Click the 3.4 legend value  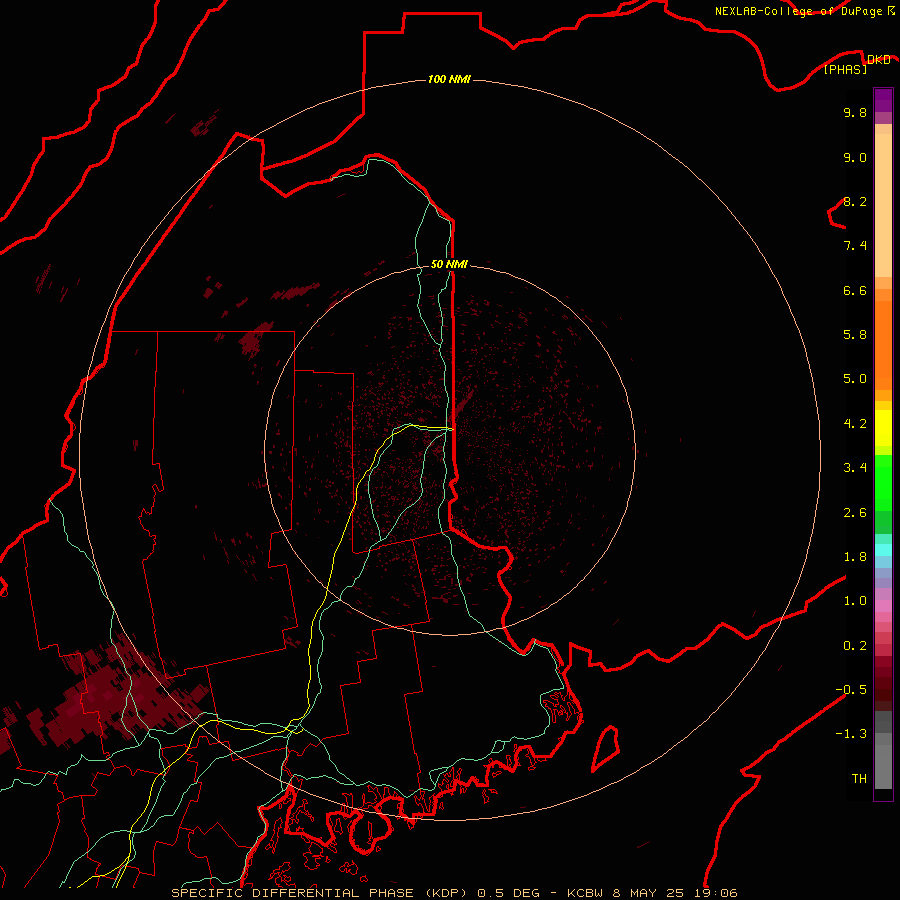pos(855,468)
